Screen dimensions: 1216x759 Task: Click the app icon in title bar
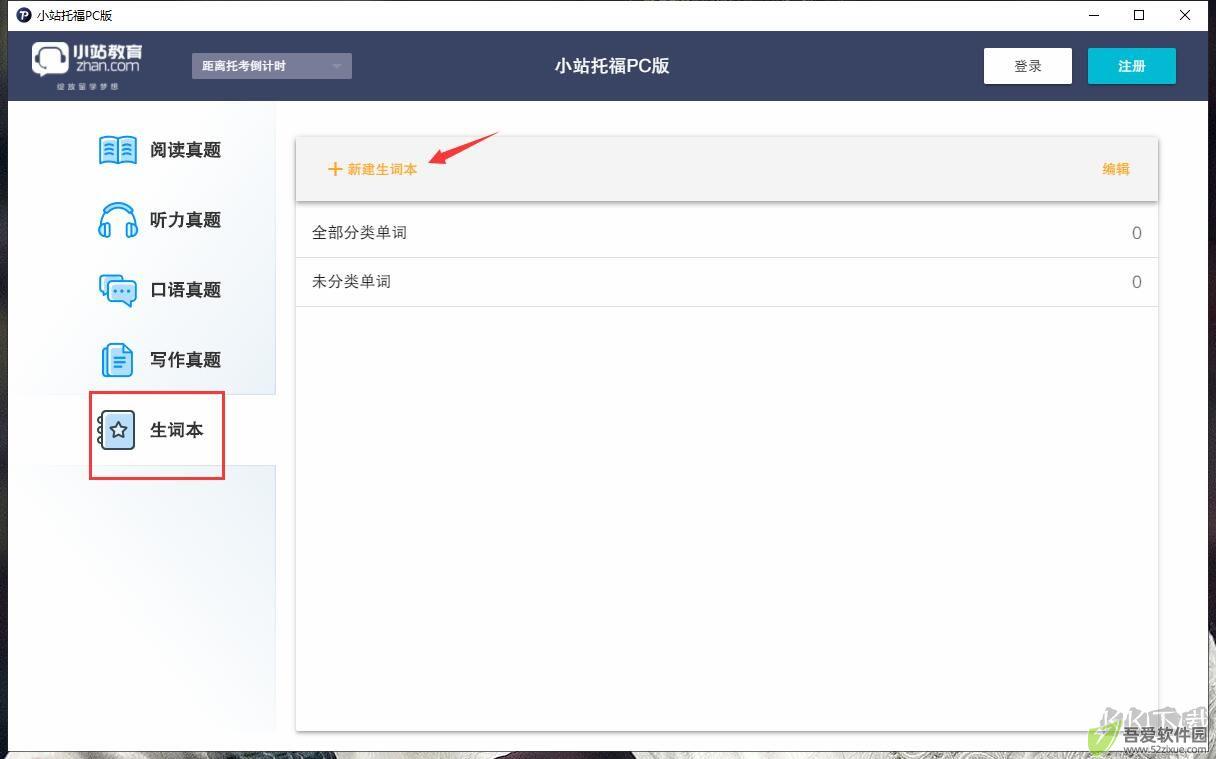pyautogui.click(x=24, y=15)
